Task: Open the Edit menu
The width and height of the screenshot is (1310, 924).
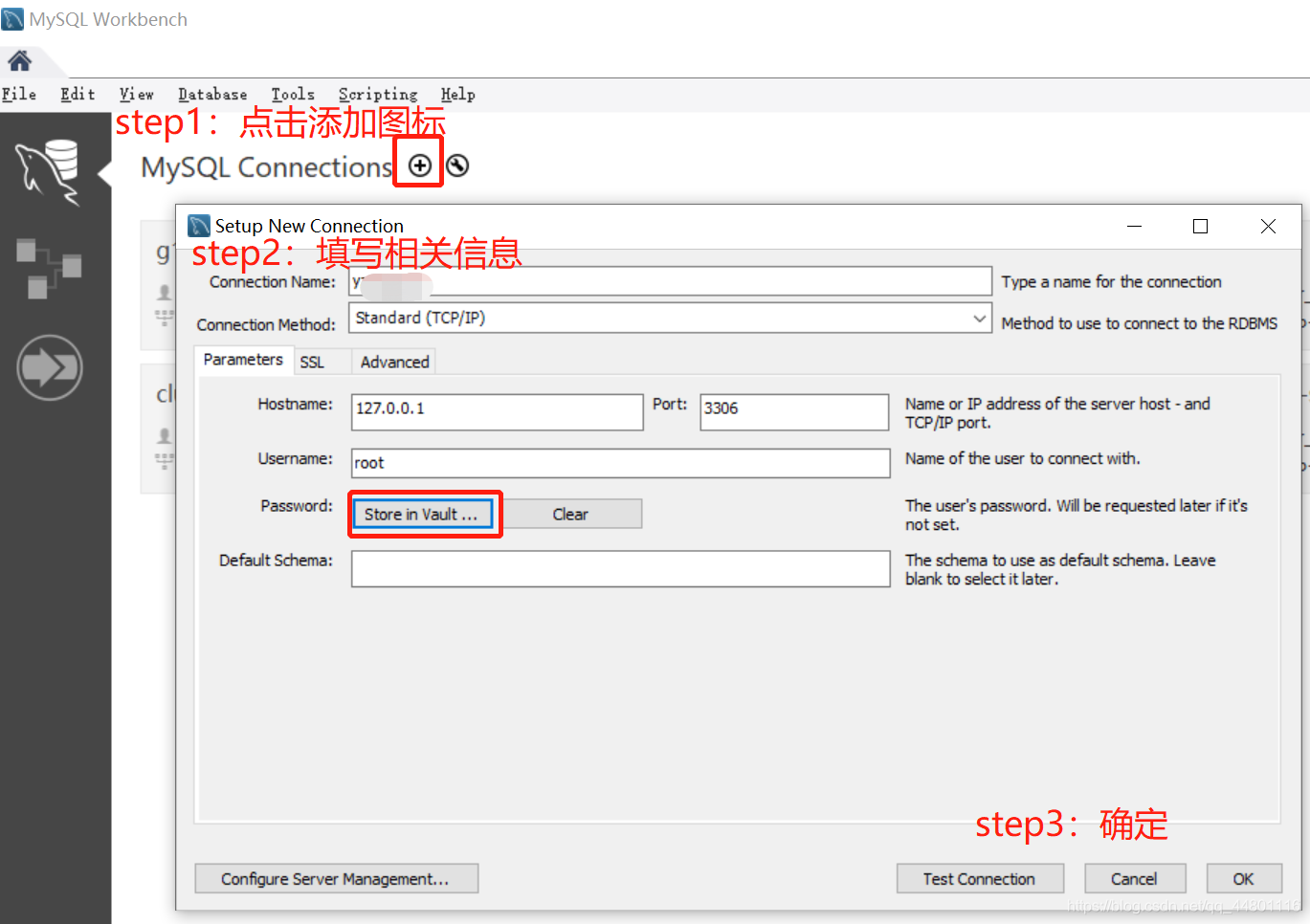Action: click(x=78, y=94)
